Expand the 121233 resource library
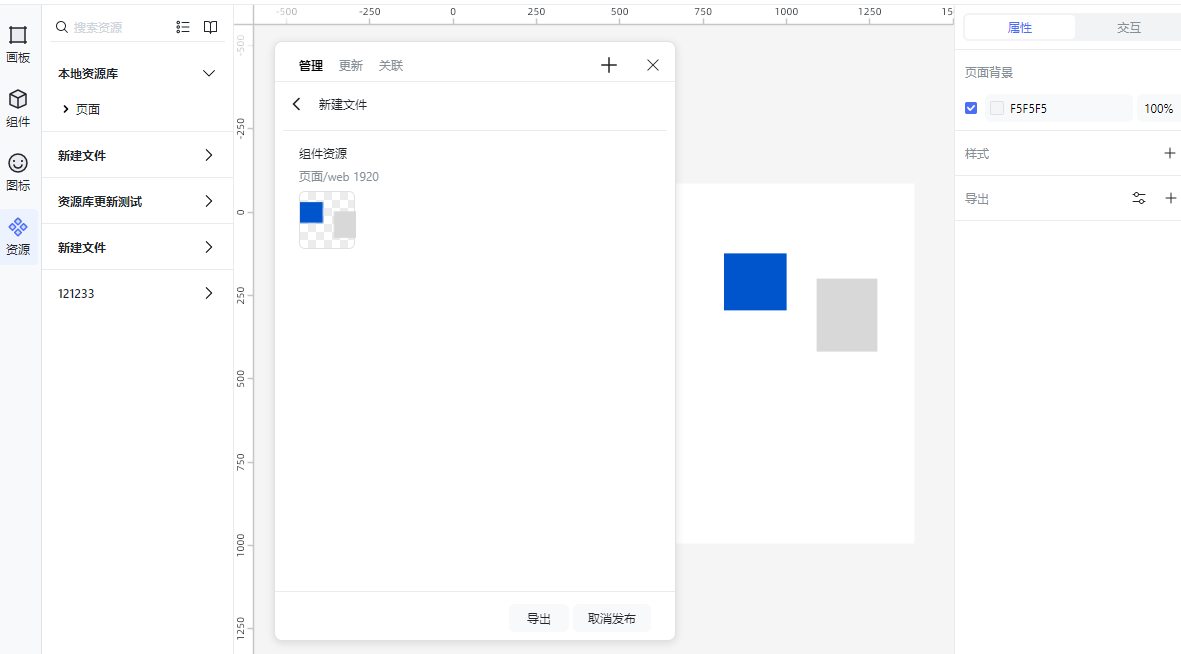The height and width of the screenshot is (654, 1181). [208, 293]
